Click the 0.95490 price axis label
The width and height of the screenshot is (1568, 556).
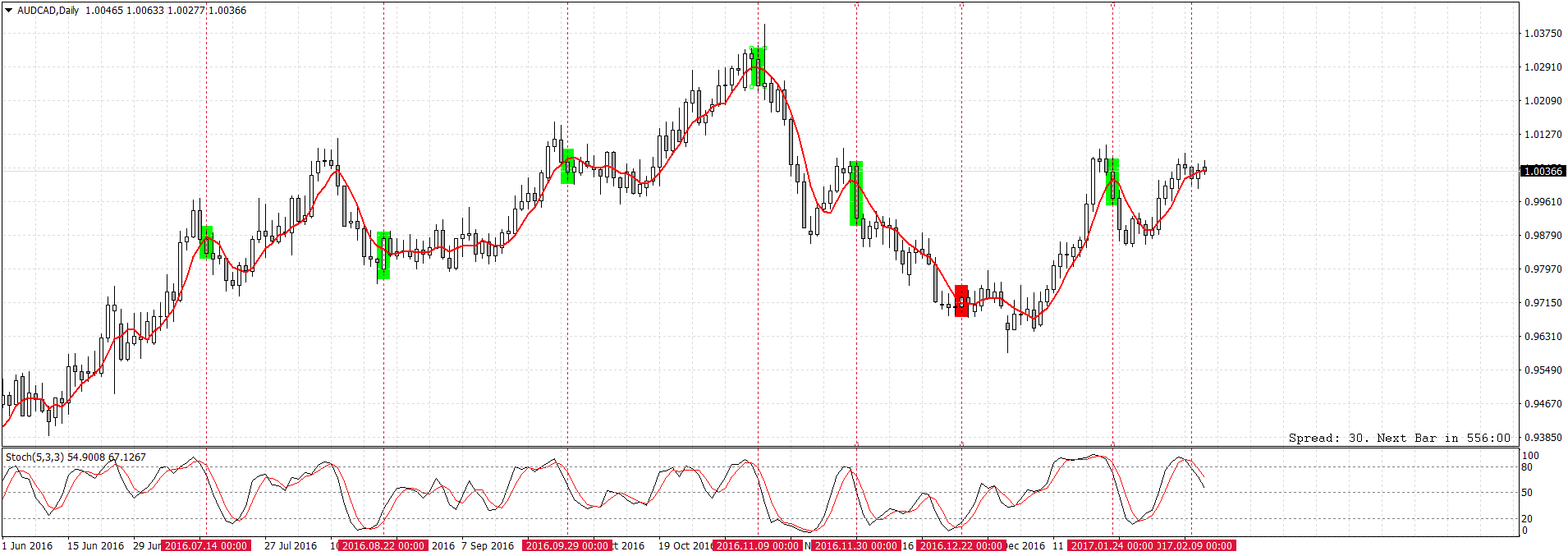(1543, 370)
